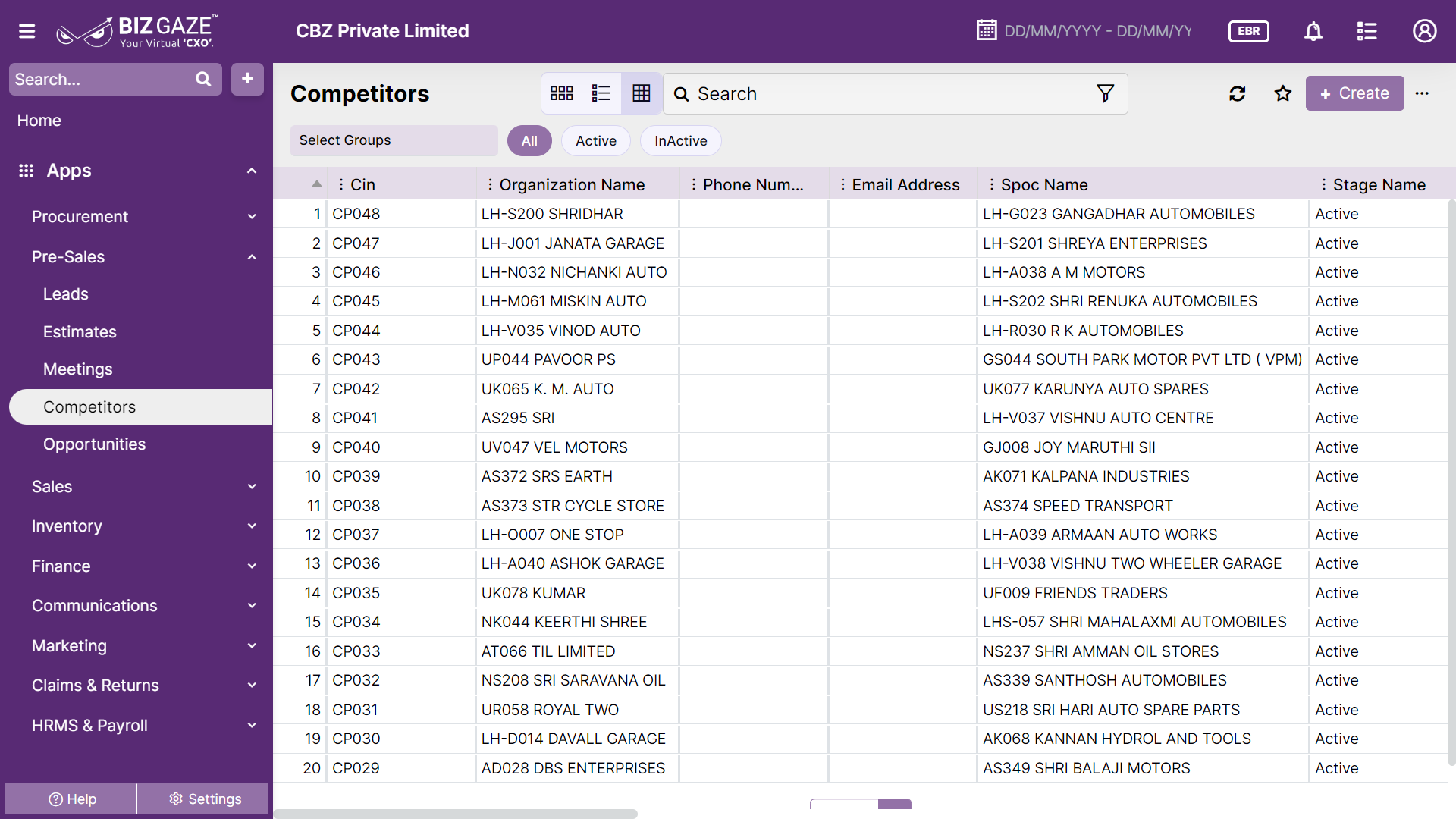Click the date range input field

pos(1098,31)
